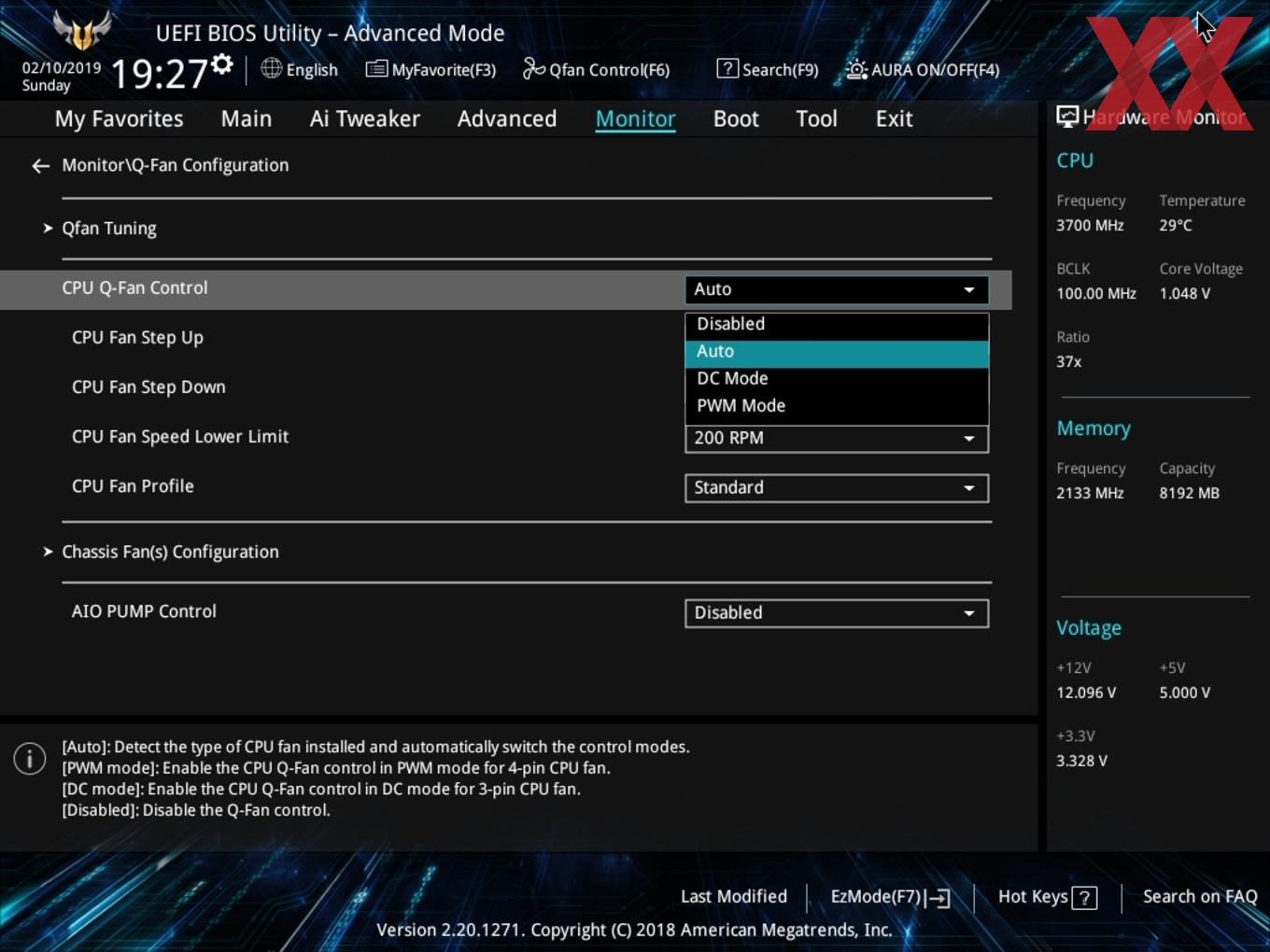Expand Chassis Fan(s) Configuration submenu
The height and width of the screenshot is (952, 1270).
click(x=170, y=552)
